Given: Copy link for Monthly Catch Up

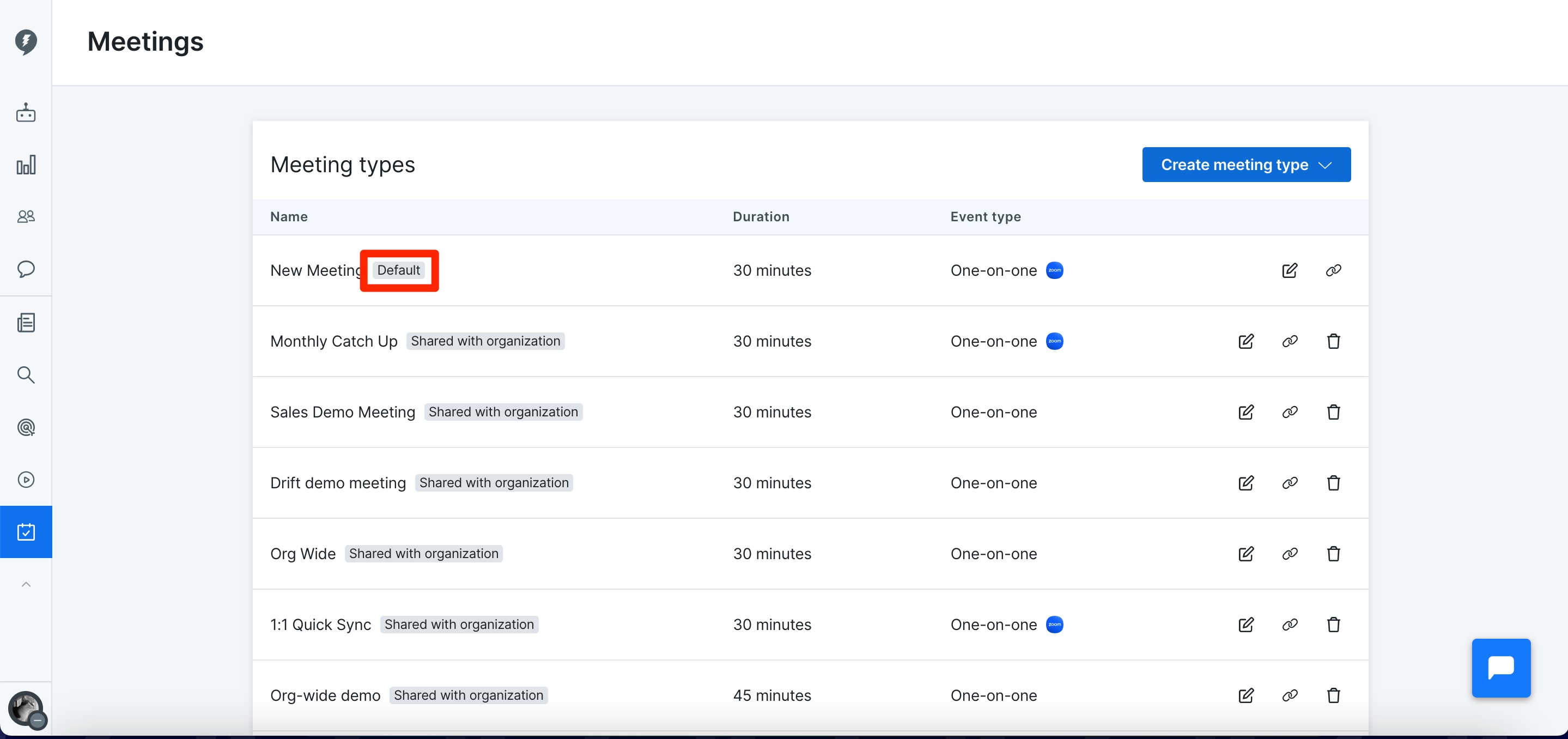Looking at the screenshot, I should (1289, 341).
